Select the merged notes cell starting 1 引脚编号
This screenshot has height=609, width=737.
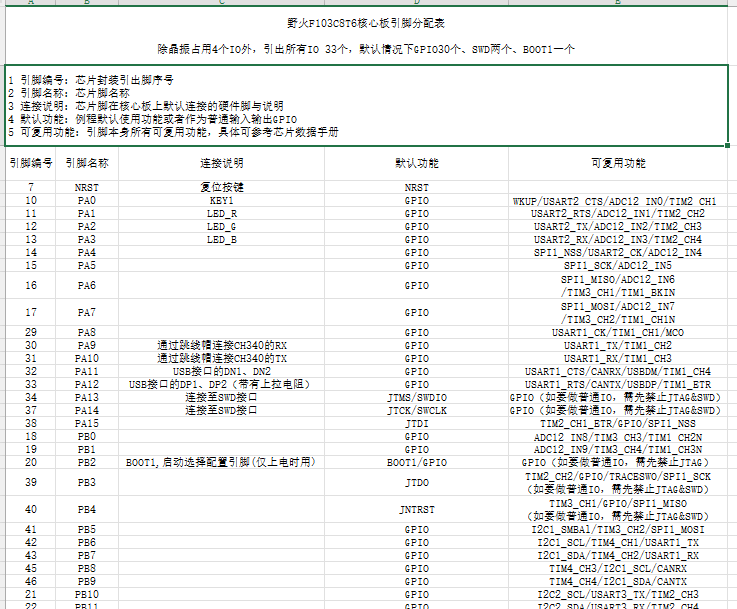tap(366, 106)
